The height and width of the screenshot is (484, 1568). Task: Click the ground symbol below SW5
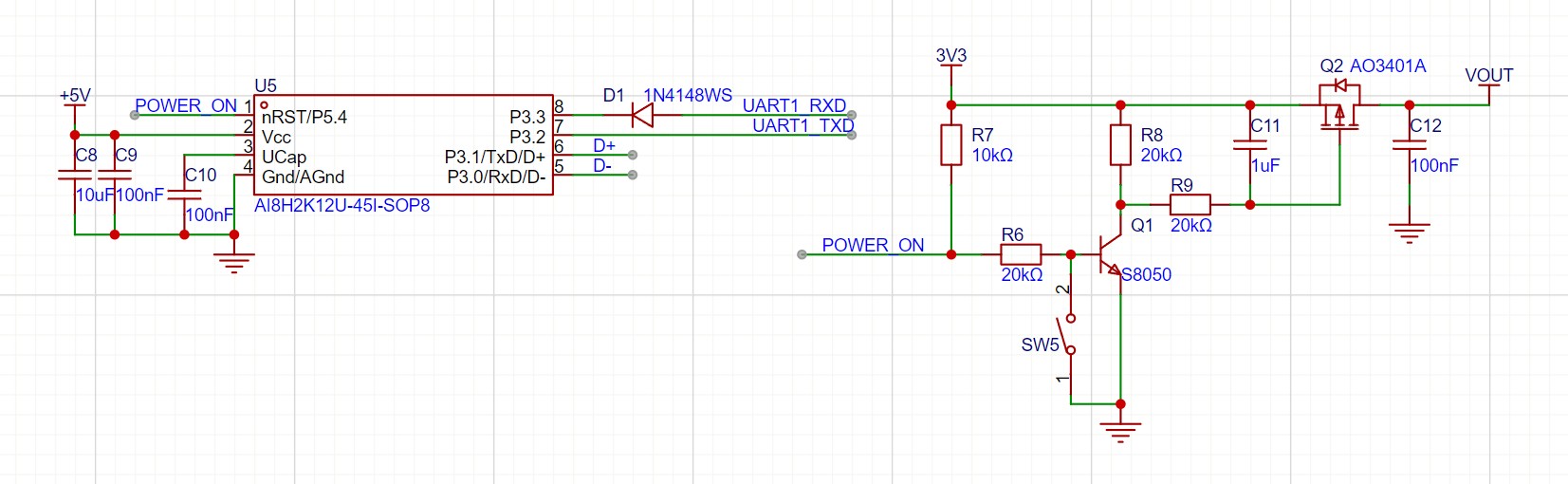[1120, 430]
